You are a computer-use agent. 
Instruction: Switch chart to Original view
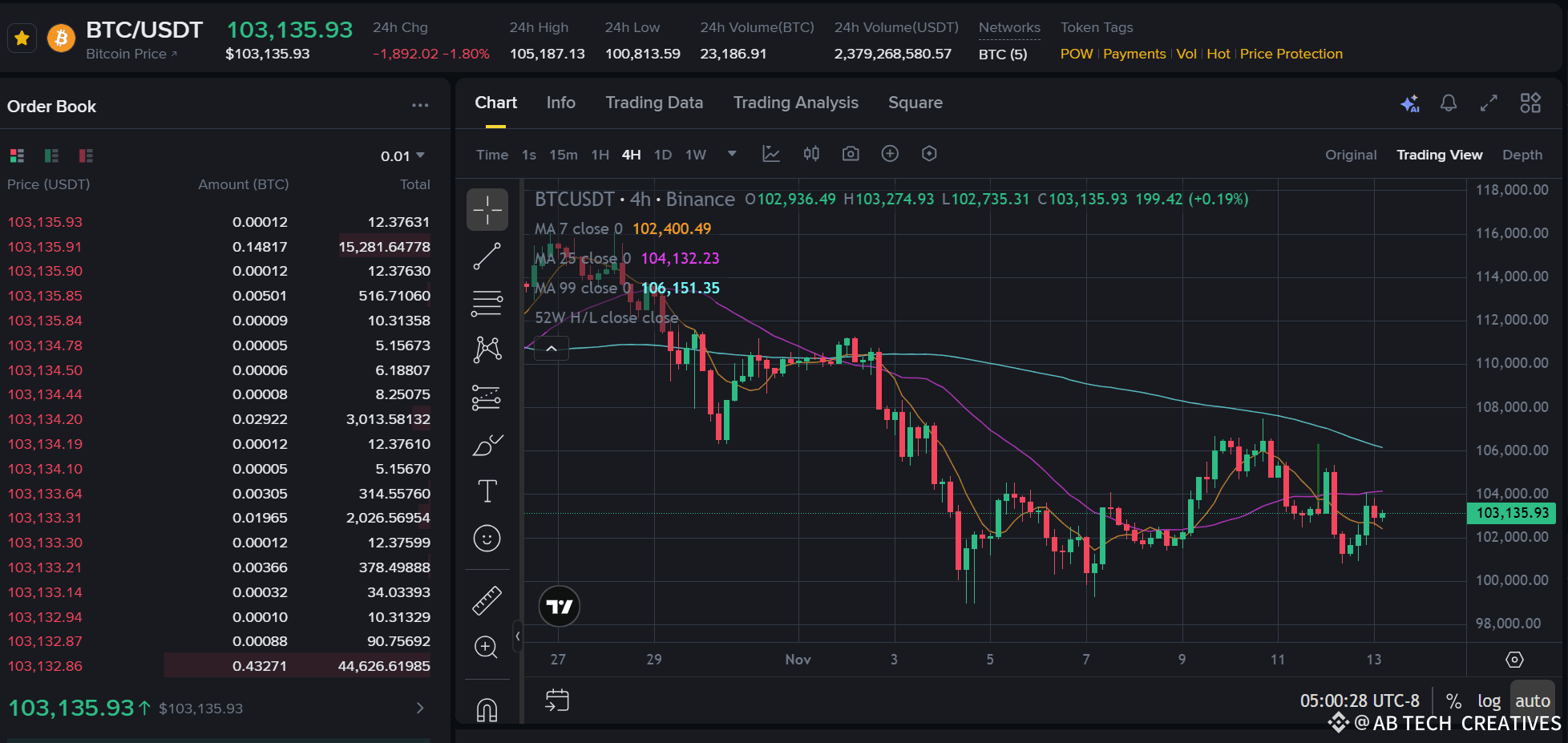pyautogui.click(x=1351, y=155)
